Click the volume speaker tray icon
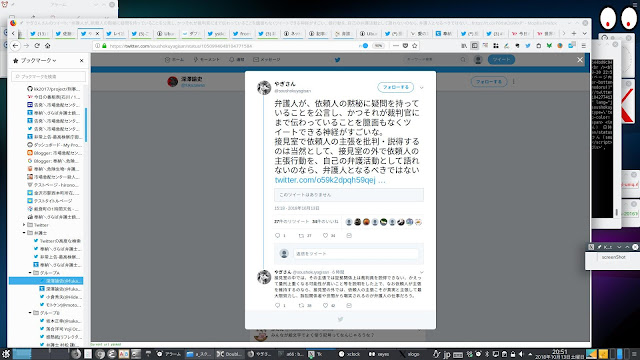640x360 pixels. tap(521, 354)
